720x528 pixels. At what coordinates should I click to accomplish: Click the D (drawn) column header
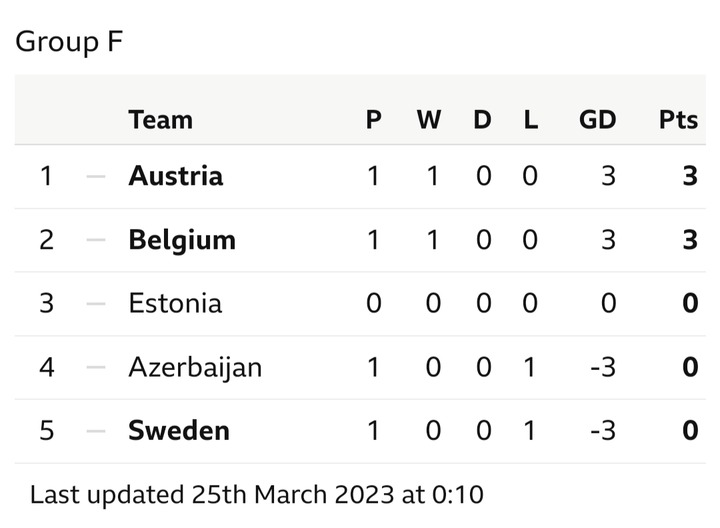(483, 120)
